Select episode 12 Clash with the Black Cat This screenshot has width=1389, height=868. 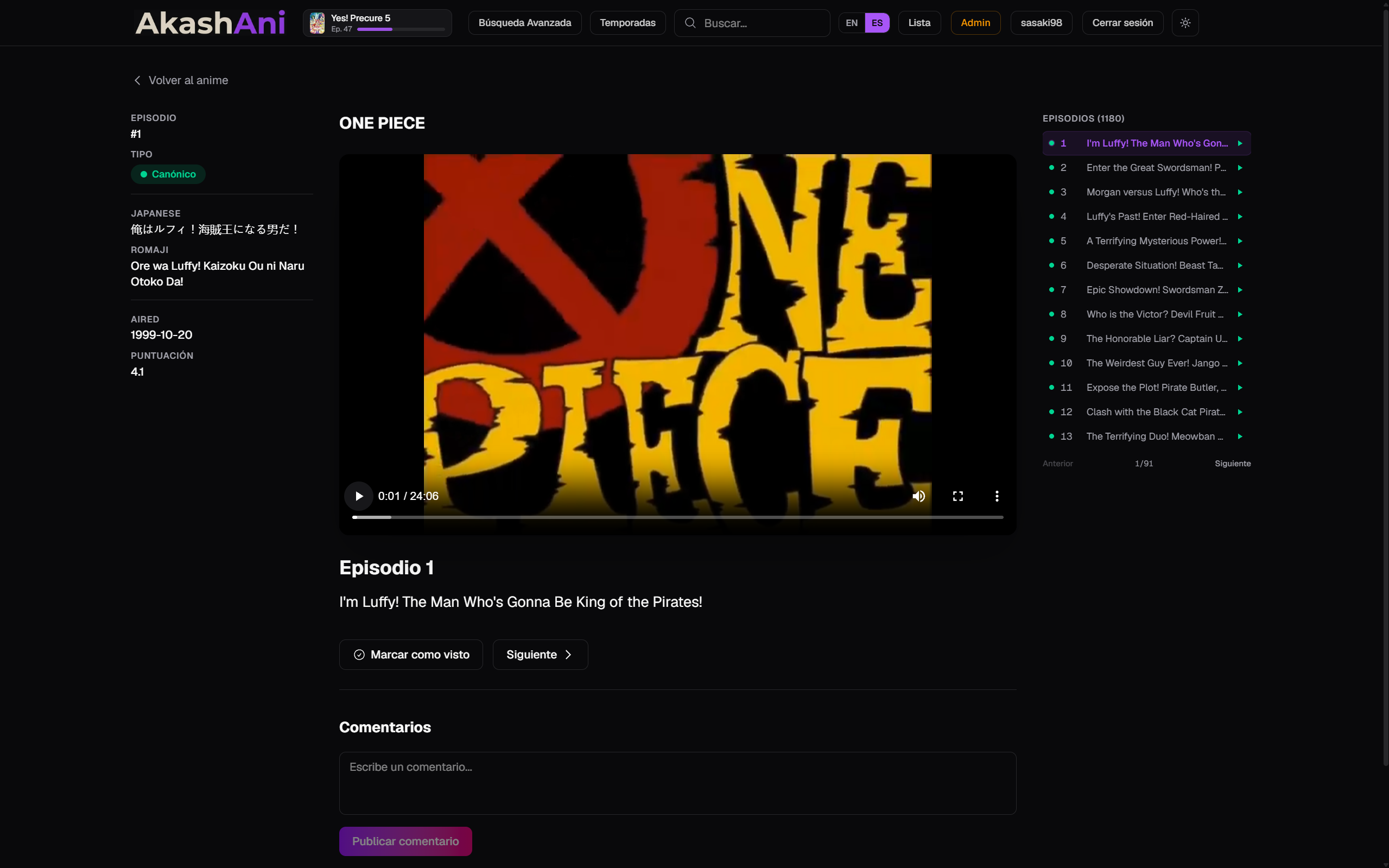[x=1146, y=412]
